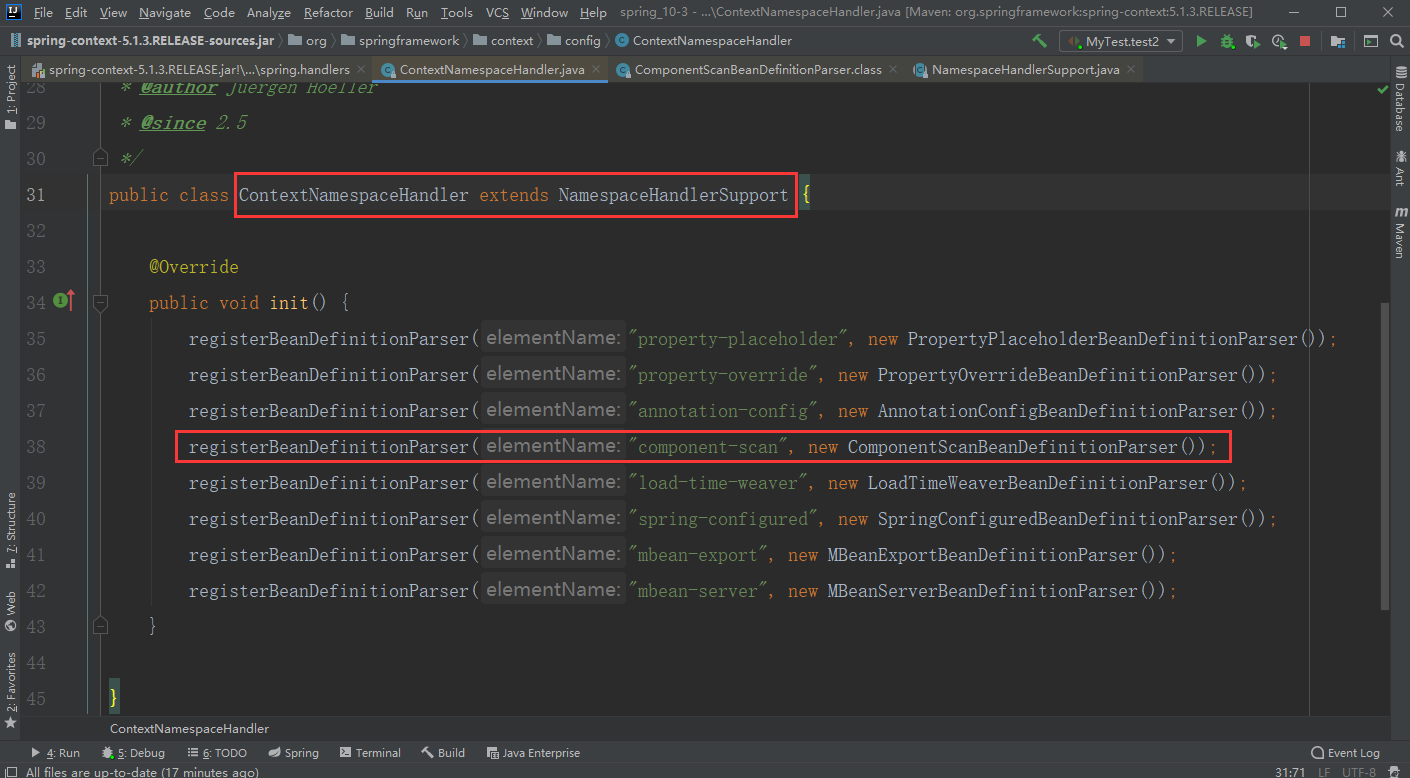Screen dimensions: 1410x778
Task: Change file encoding UTF-8 in status bar
Action: tap(1360, 772)
